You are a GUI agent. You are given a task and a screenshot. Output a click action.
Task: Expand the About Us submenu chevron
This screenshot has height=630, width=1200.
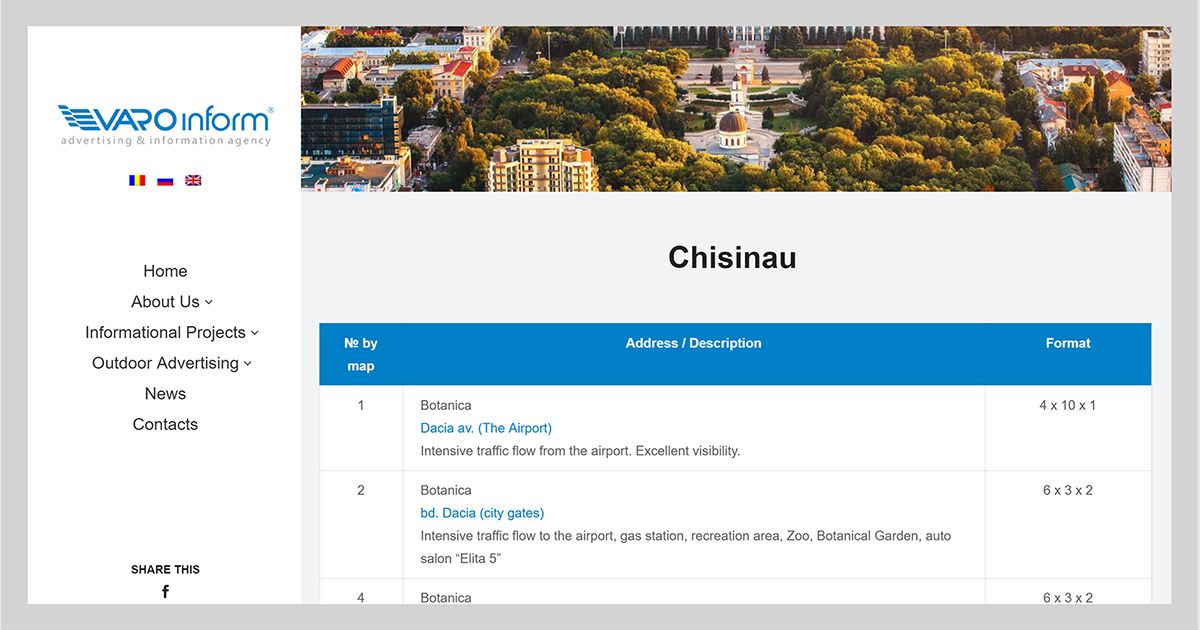(209, 302)
